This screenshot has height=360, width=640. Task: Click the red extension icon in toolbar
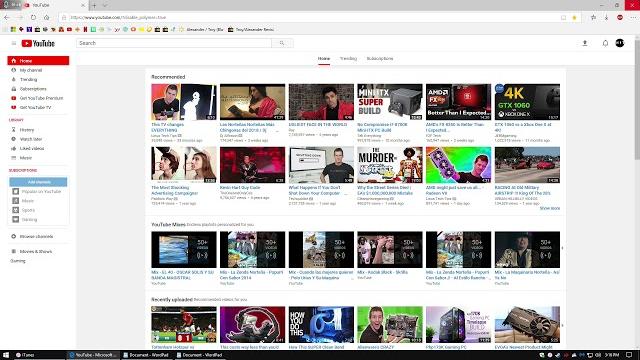620,18
